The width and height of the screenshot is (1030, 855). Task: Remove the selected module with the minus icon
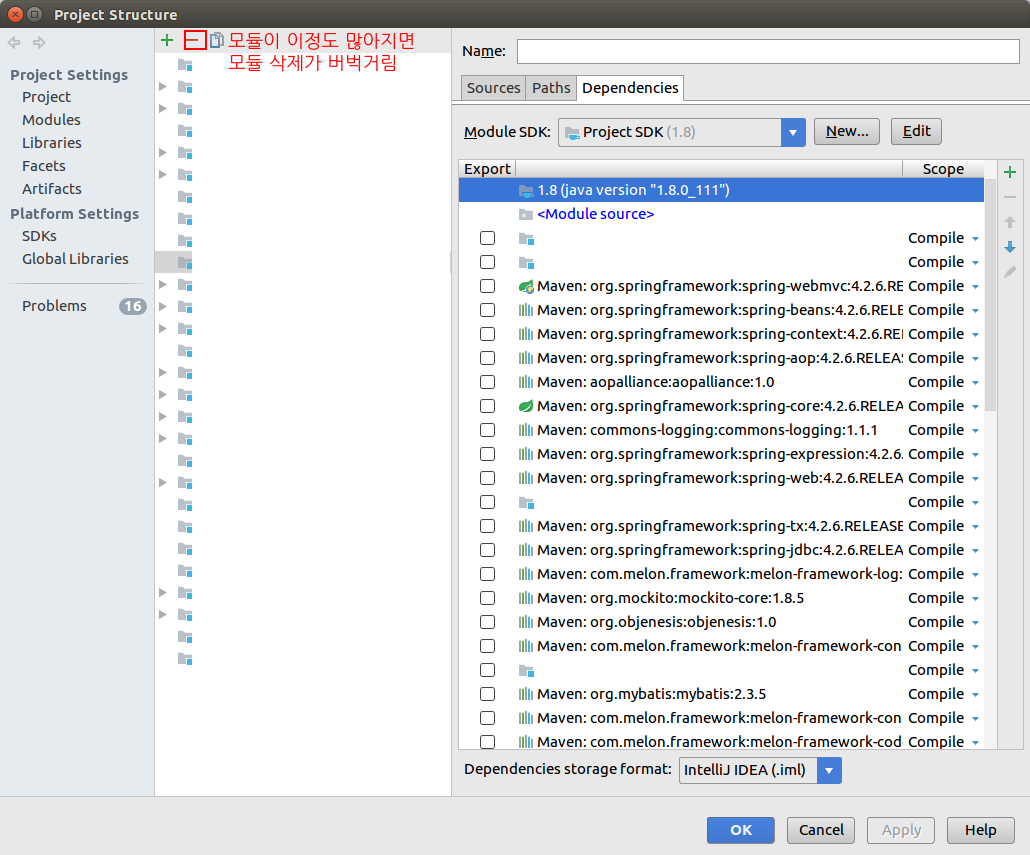(x=194, y=40)
